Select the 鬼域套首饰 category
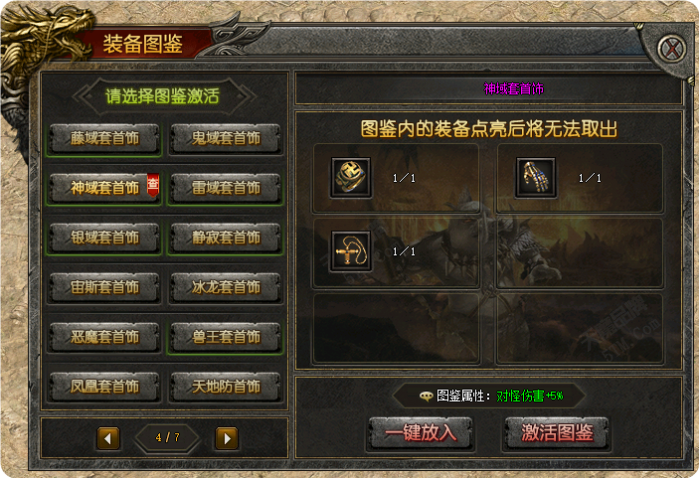The height and width of the screenshot is (478, 699). (x=226, y=138)
